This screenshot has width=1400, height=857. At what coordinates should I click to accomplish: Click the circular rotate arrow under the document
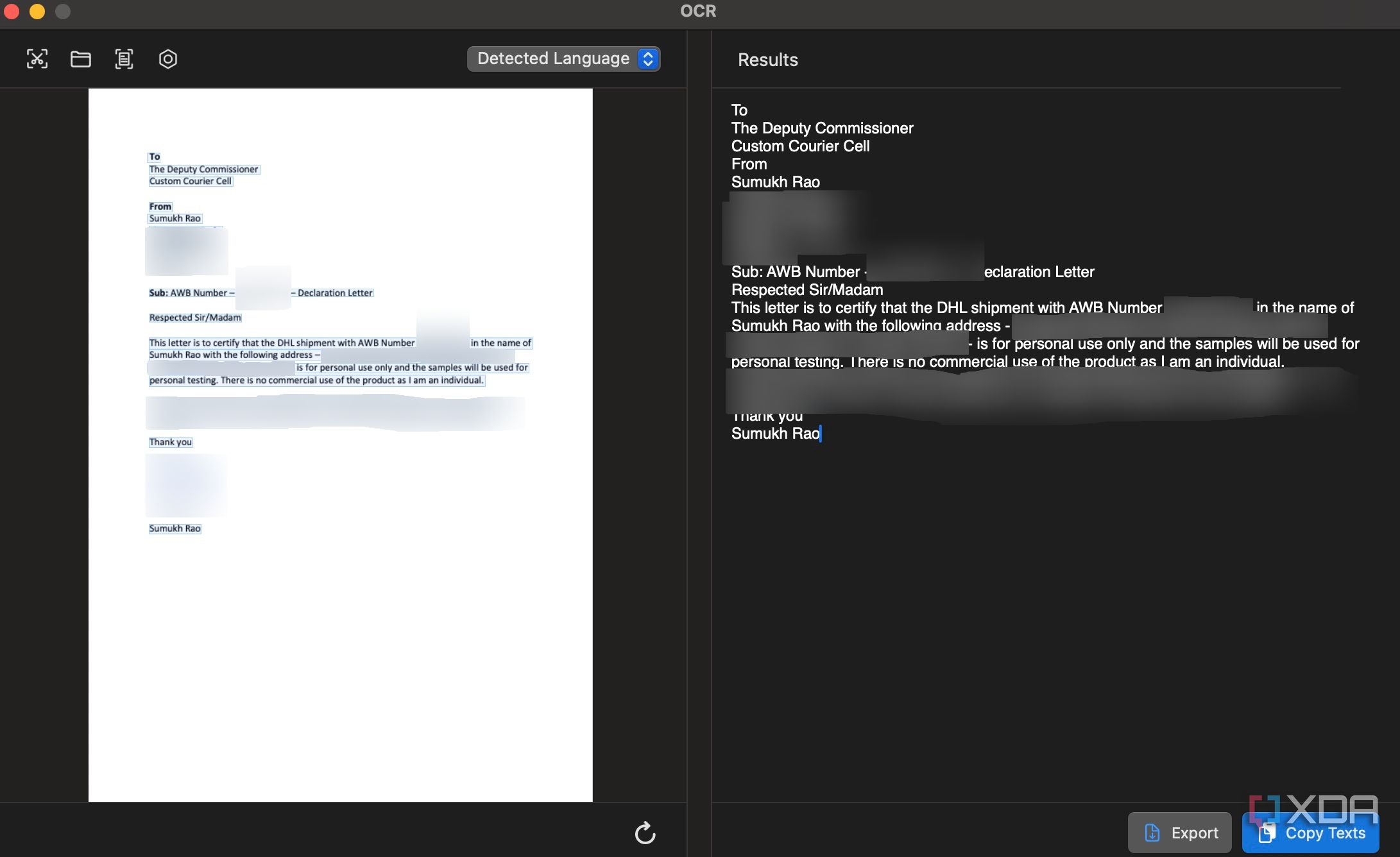(645, 833)
